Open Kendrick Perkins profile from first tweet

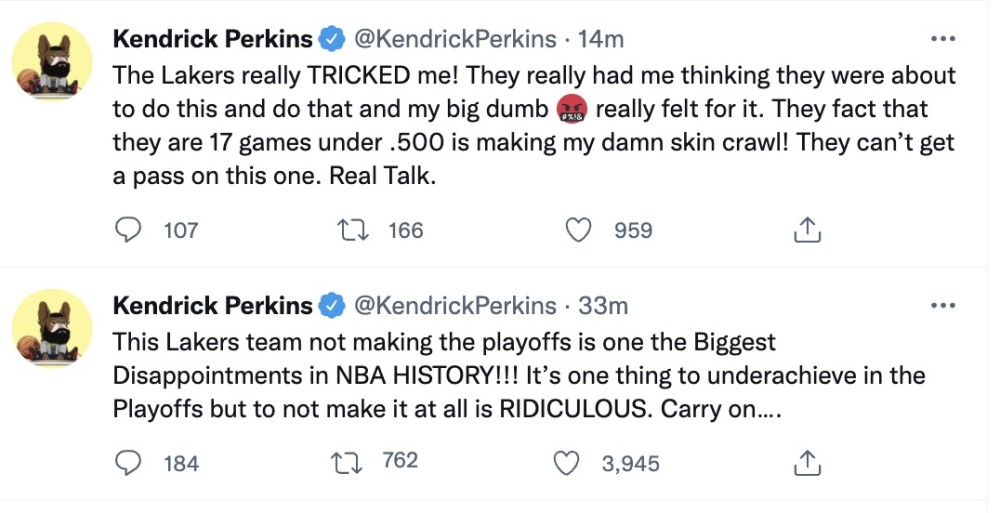tap(212, 39)
